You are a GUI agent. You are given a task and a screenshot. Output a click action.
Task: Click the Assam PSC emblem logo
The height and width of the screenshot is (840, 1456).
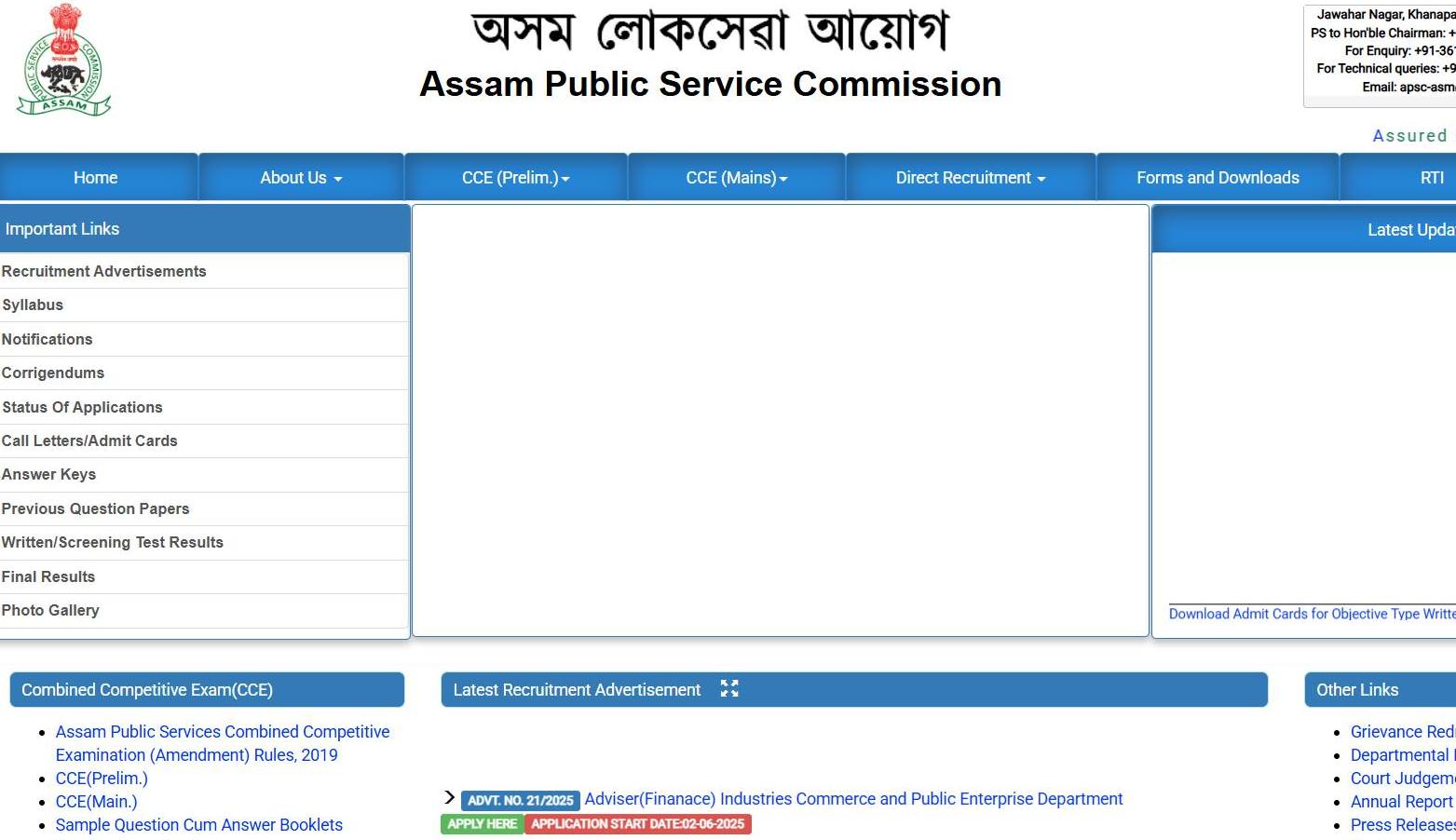[x=64, y=59]
